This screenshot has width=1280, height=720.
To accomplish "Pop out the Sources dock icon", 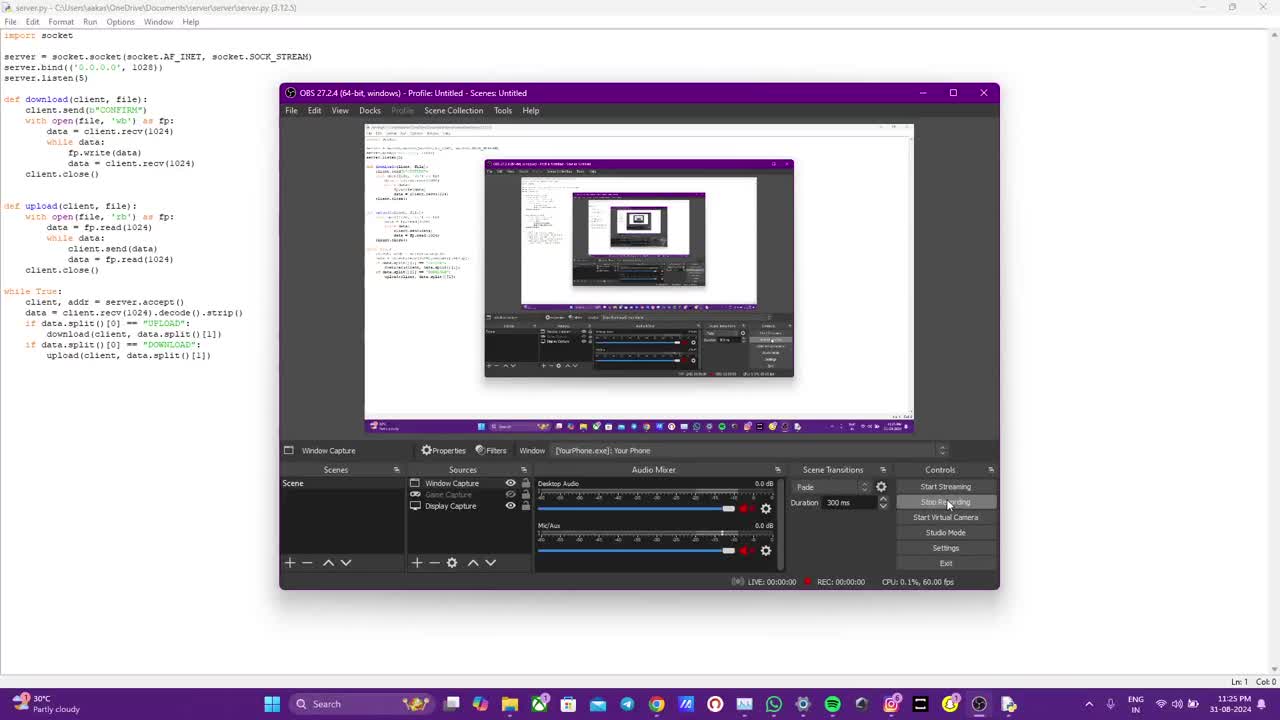I will (523, 470).
